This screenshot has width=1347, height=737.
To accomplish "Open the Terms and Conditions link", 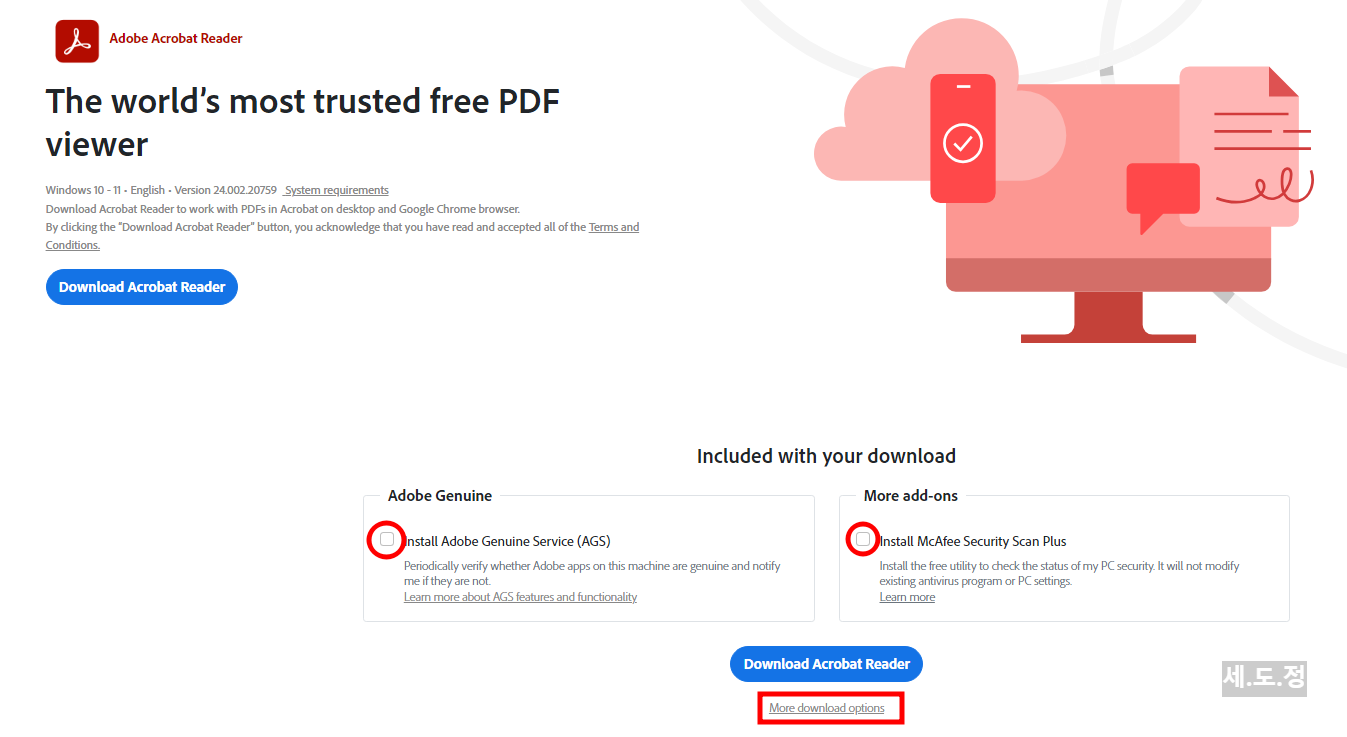I will tap(342, 236).
